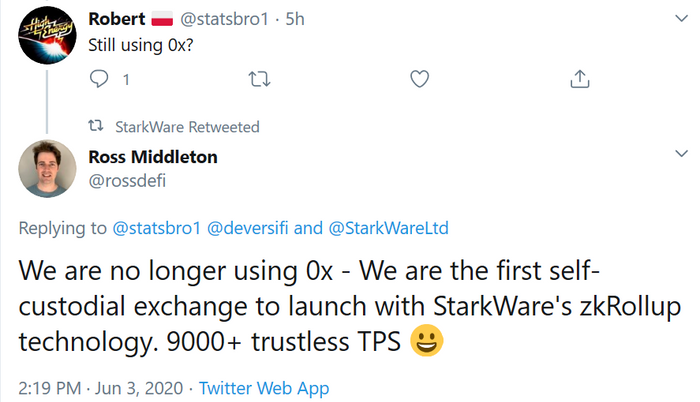The height and width of the screenshot is (402, 700).
Task: Click the small retweet icon beside "StarkWare Retweeted"
Action: click(96, 127)
